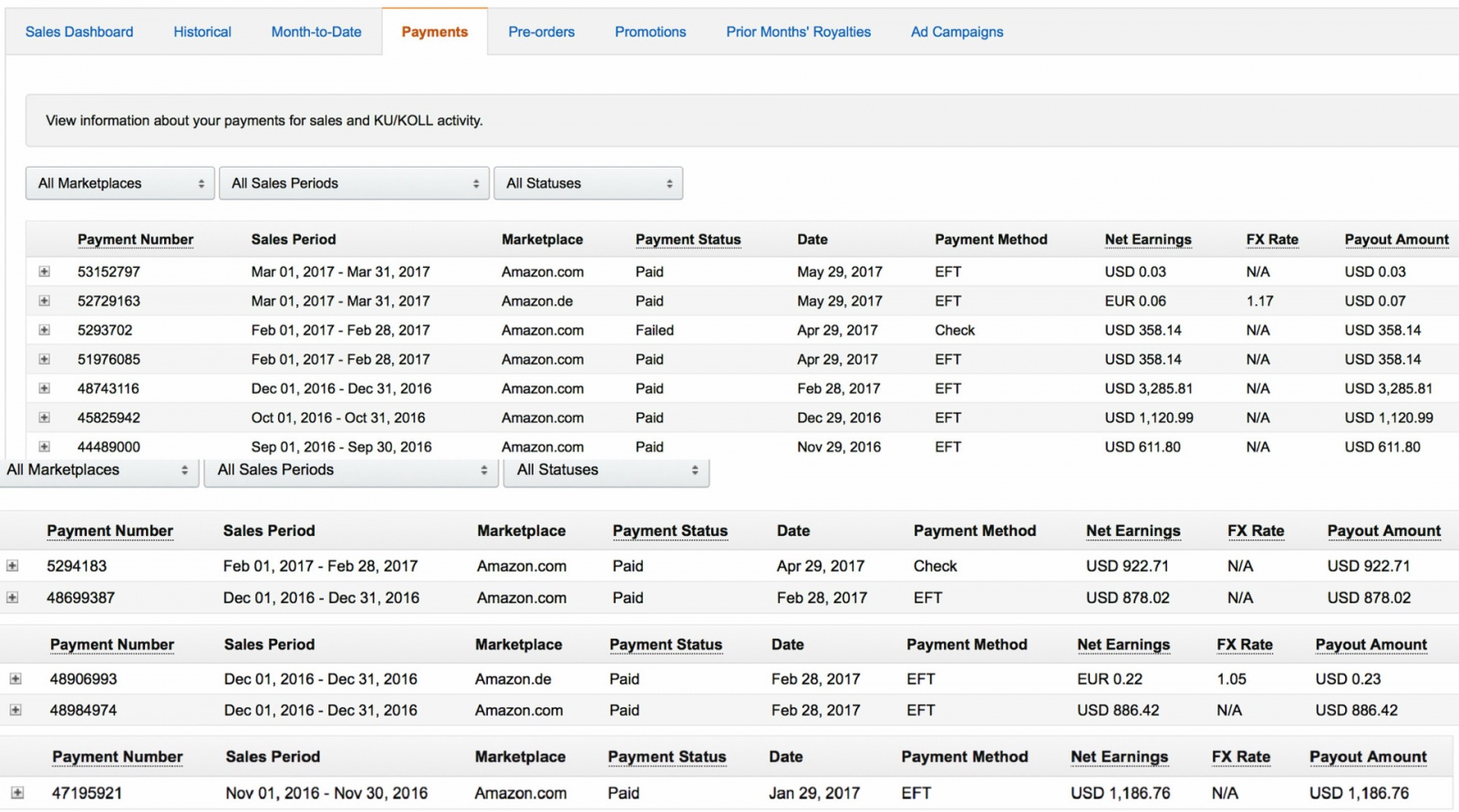Go to the Ad Campaigns tab
1459x812 pixels.
[x=957, y=32]
